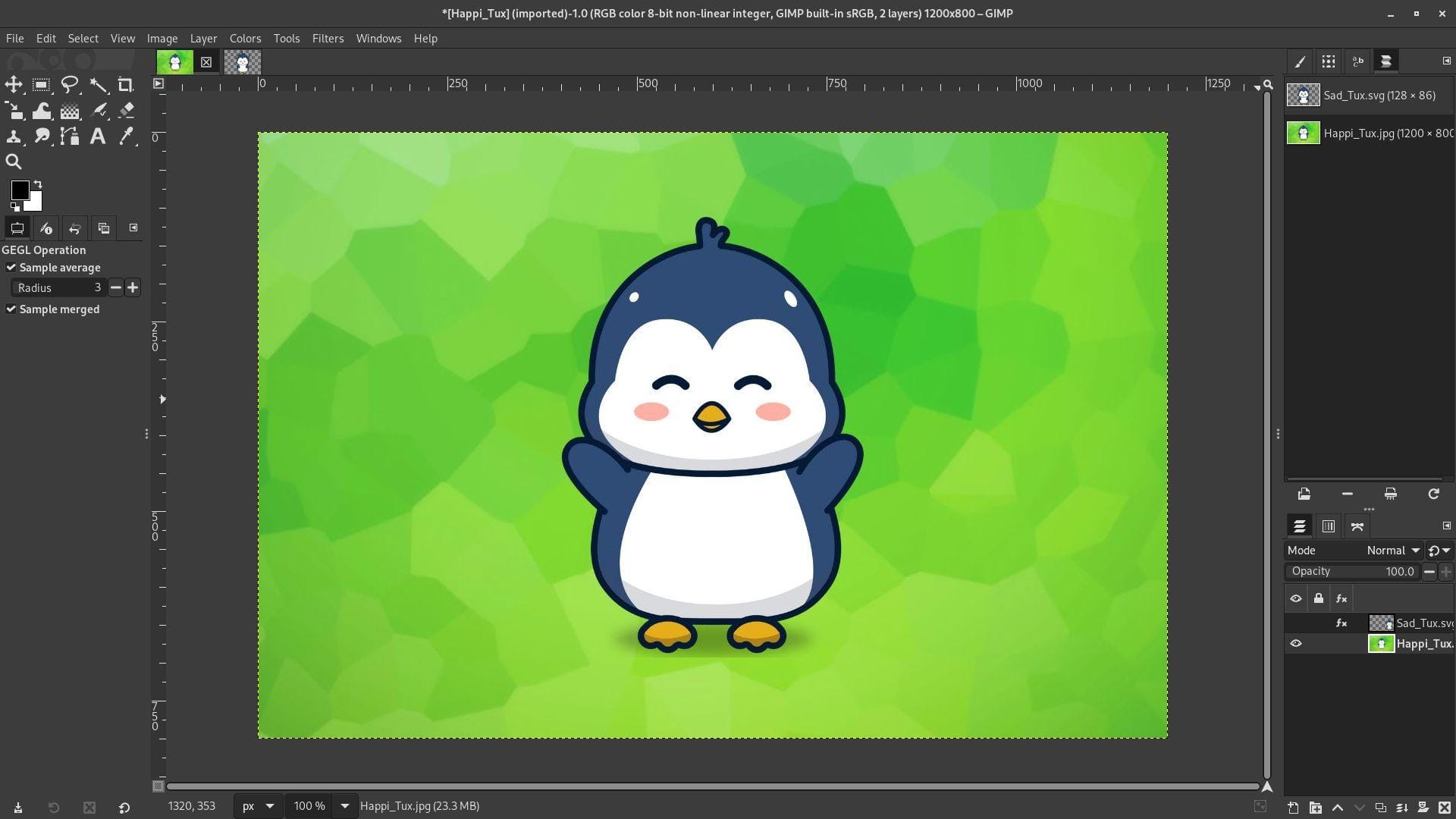Create a new layer
The height and width of the screenshot is (819, 1456).
(1293, 808)
